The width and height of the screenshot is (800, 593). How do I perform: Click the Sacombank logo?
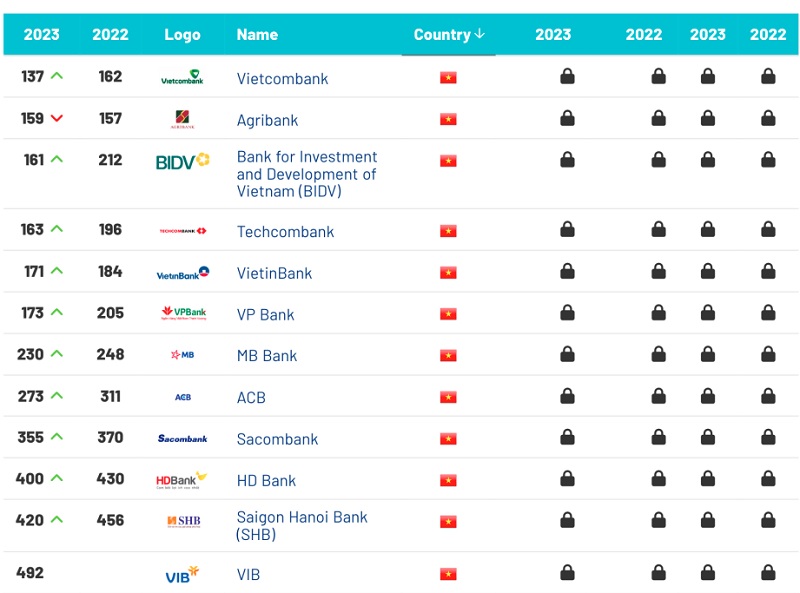[183, 438]
